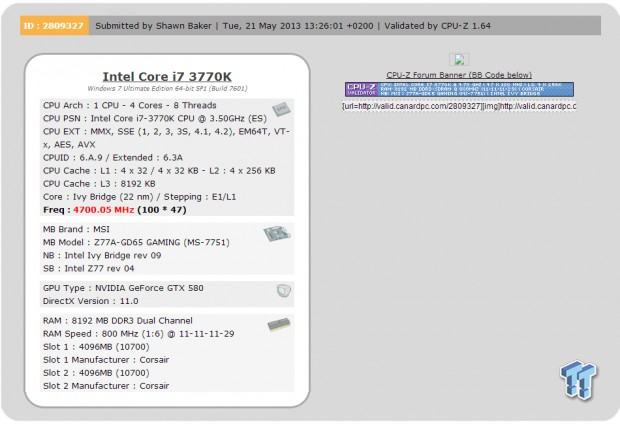Click the 'CPUID : 6.A.9 / Extended : 6.3A' row
Image resolution: width=620 pixels, height=424 pixels.
click(x=113, y=157)
